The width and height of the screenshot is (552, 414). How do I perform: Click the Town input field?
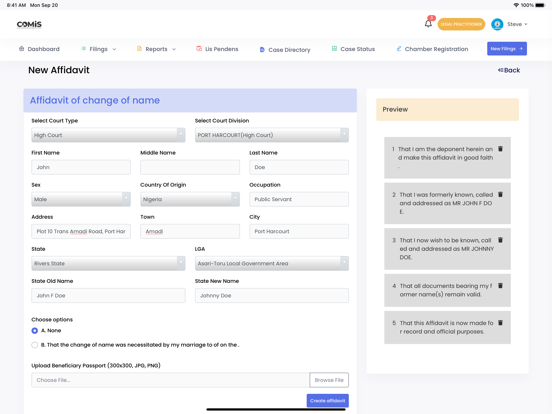tap(190, 231)
